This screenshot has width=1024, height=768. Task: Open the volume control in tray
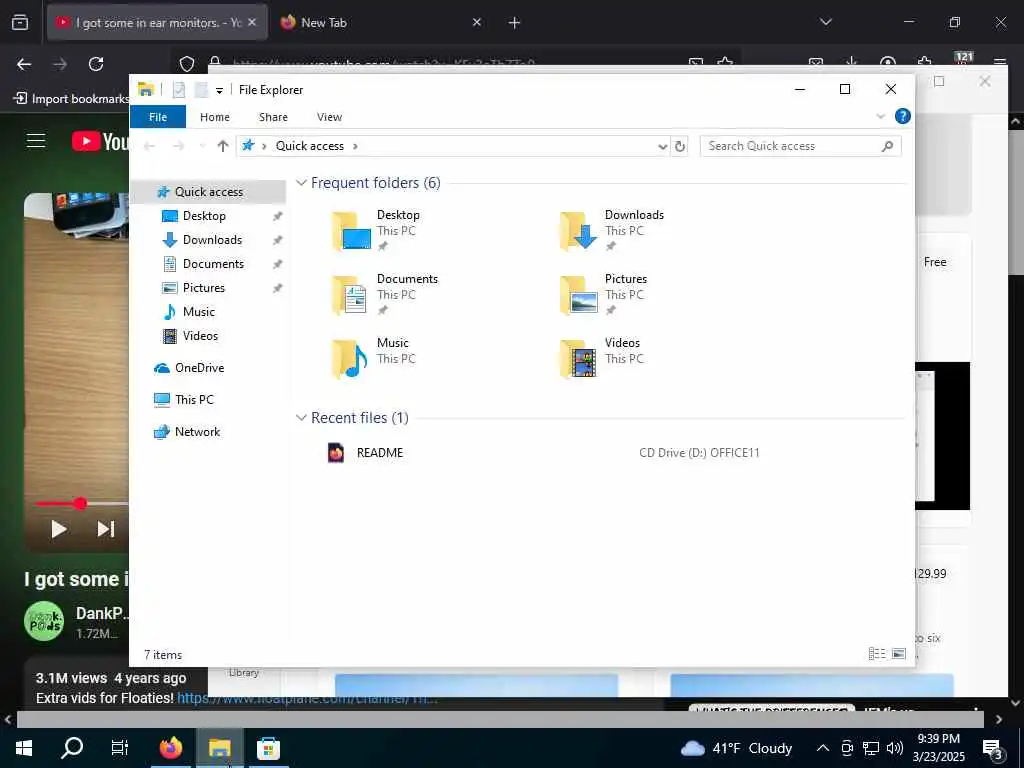[895, 748]
